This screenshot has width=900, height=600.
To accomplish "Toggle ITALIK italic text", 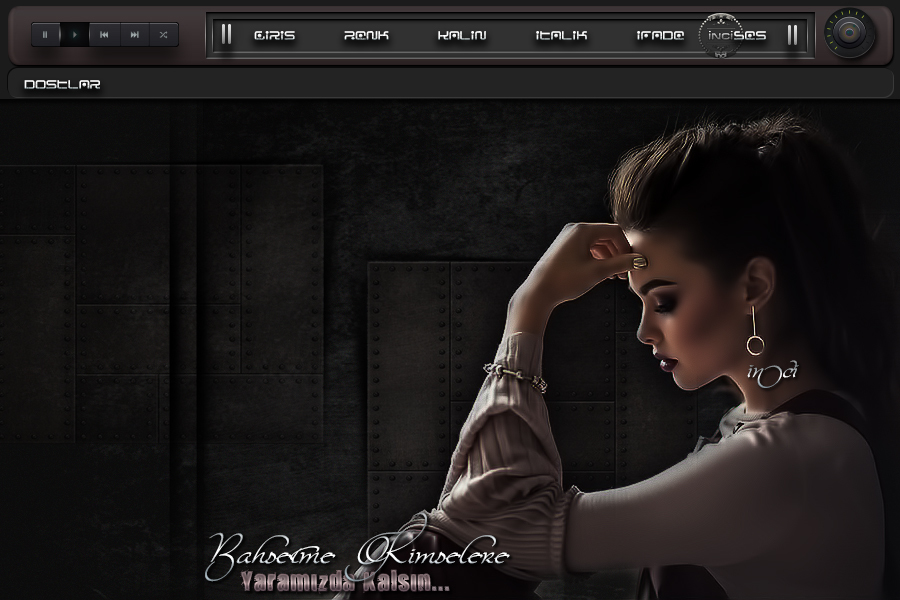I will (561, 35).
